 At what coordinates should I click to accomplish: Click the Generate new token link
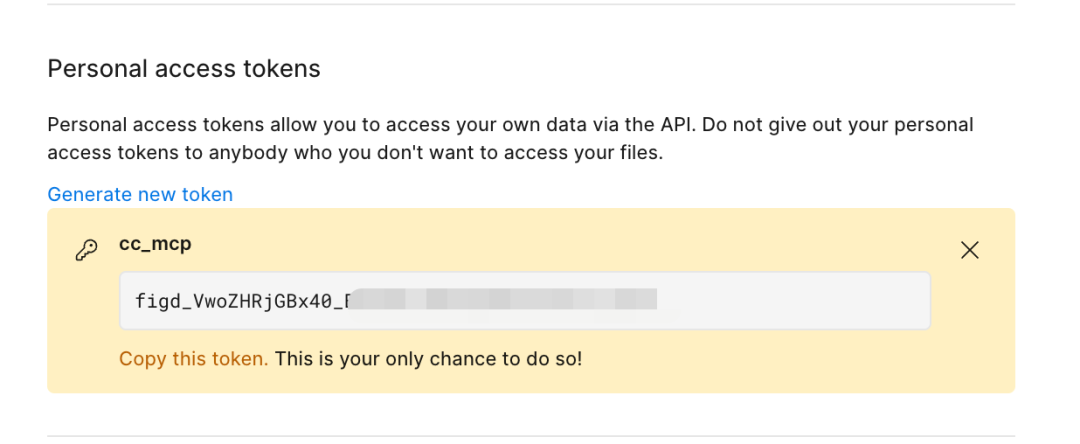point(140,194)
